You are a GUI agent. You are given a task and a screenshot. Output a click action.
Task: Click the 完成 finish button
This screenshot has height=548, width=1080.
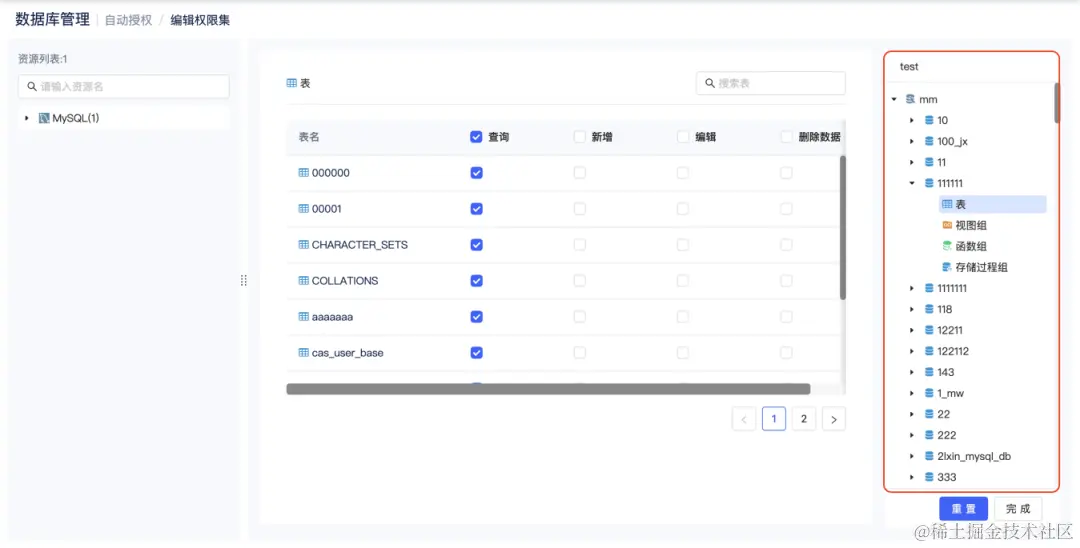click(x=1018, y=509)
